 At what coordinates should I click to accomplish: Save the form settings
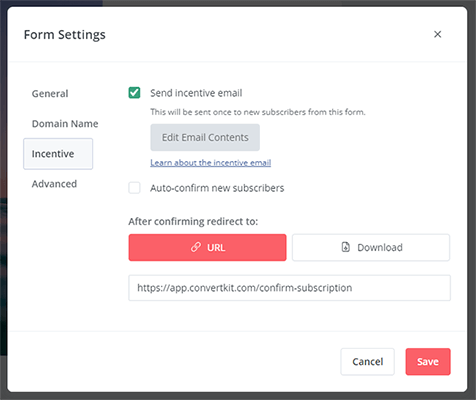coord(428,362)
